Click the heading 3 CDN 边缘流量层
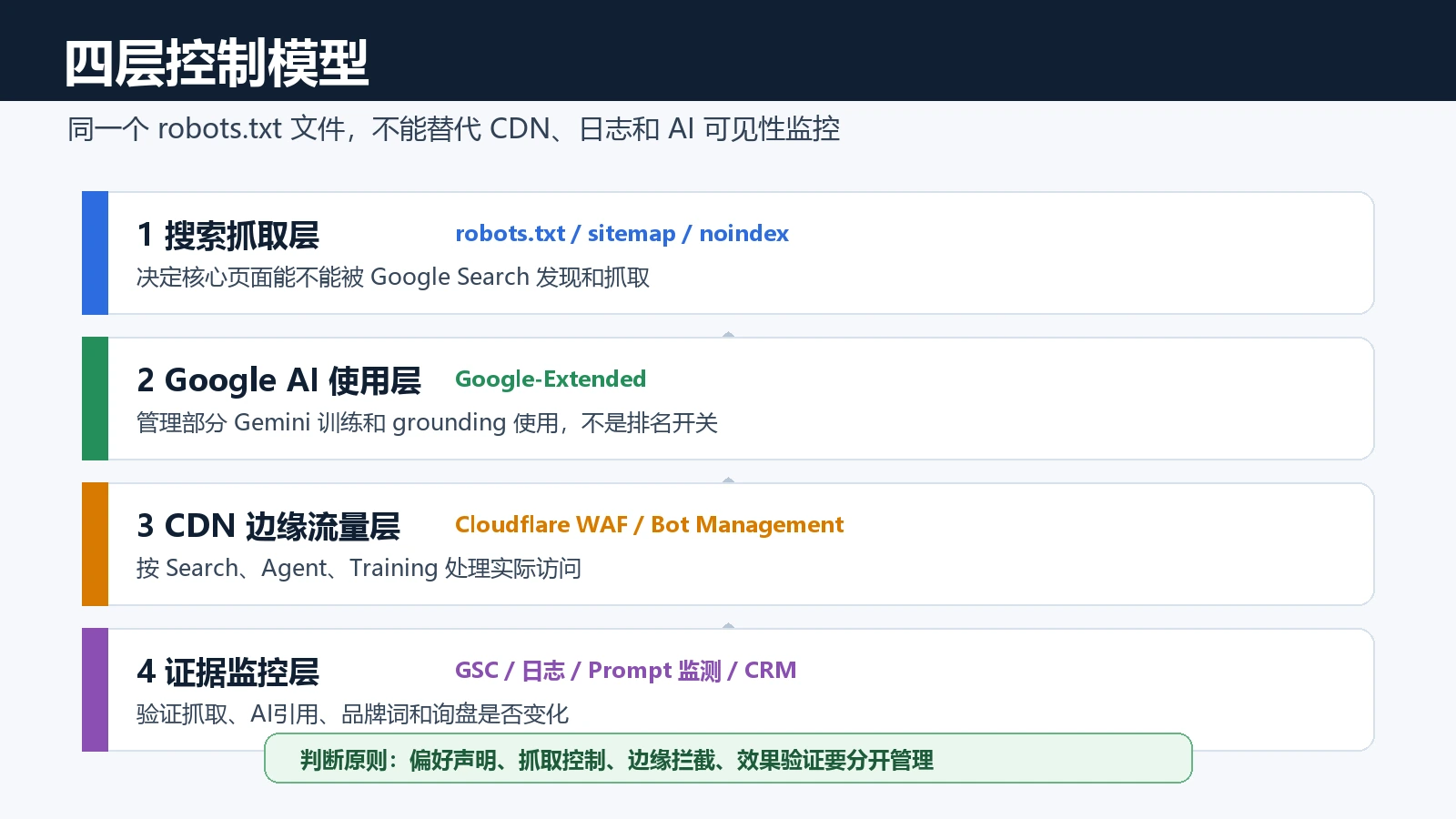The image size is (1456, 819). coord(268,526)
